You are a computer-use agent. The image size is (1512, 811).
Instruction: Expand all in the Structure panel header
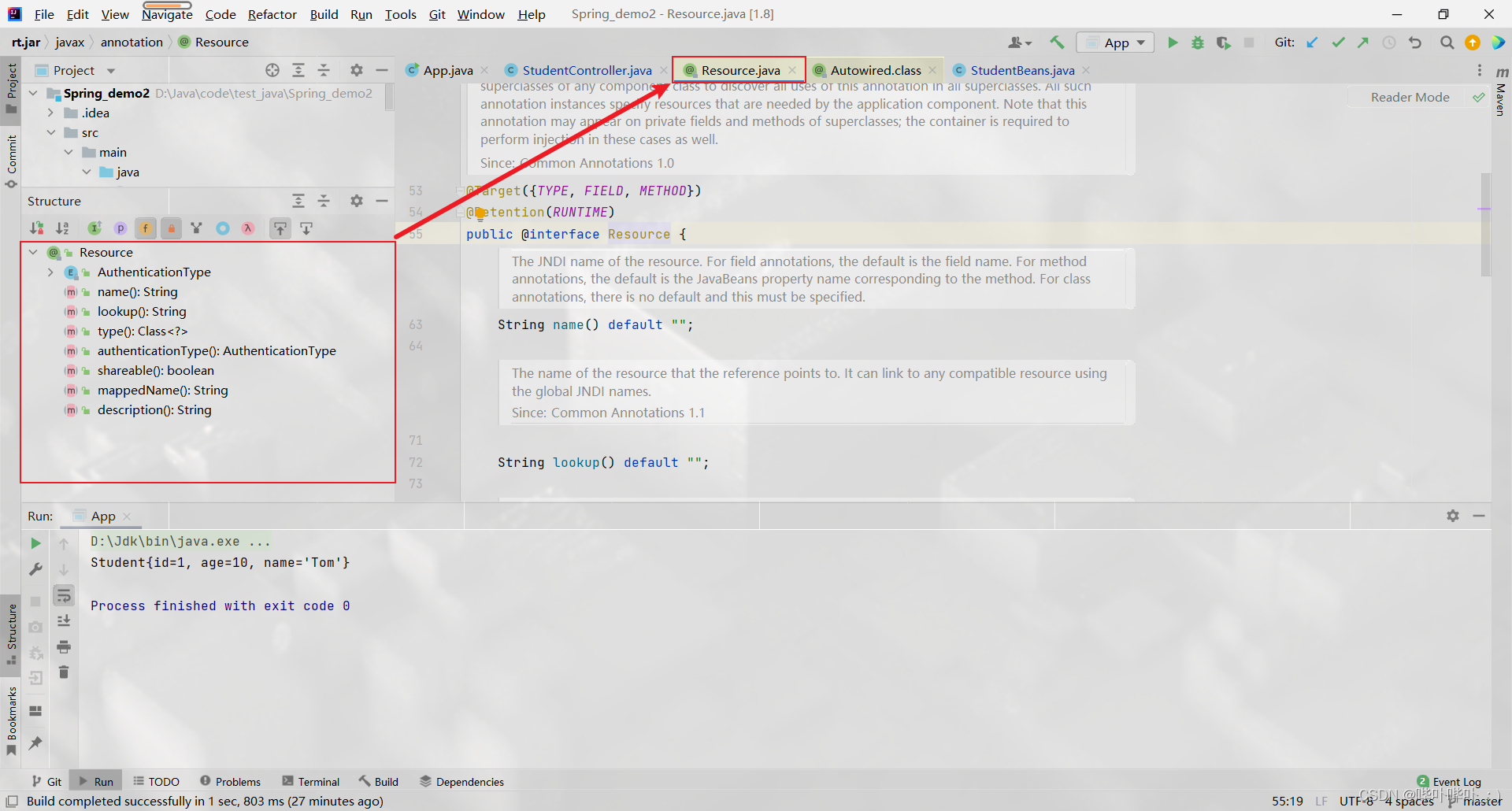click(x=298, y=201)
